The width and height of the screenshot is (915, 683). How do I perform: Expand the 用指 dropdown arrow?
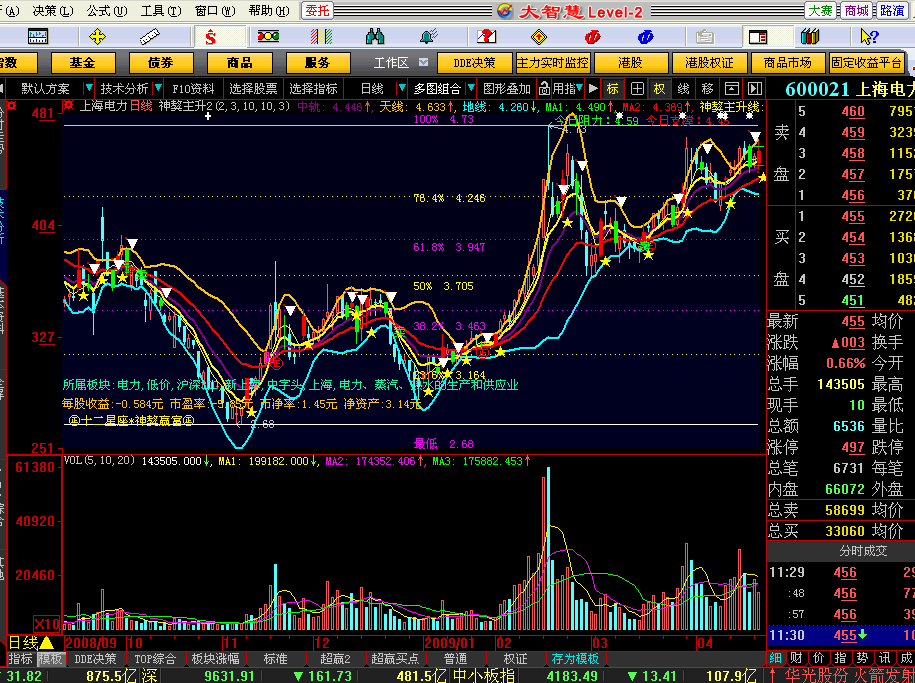pyautogui.click(x=579, y=88)
